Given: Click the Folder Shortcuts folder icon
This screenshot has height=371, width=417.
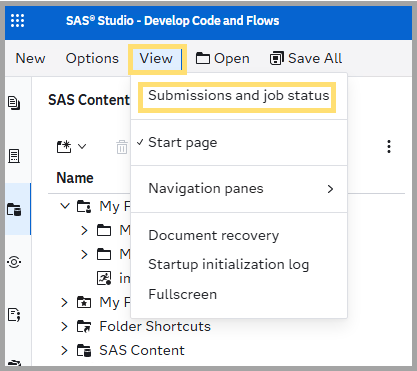Looking at the screenshot, I should [x=84, y=327].
